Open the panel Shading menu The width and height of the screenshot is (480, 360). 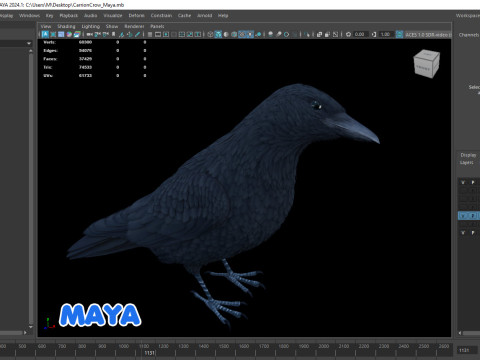pyautogui.click(x=66, y=26)
